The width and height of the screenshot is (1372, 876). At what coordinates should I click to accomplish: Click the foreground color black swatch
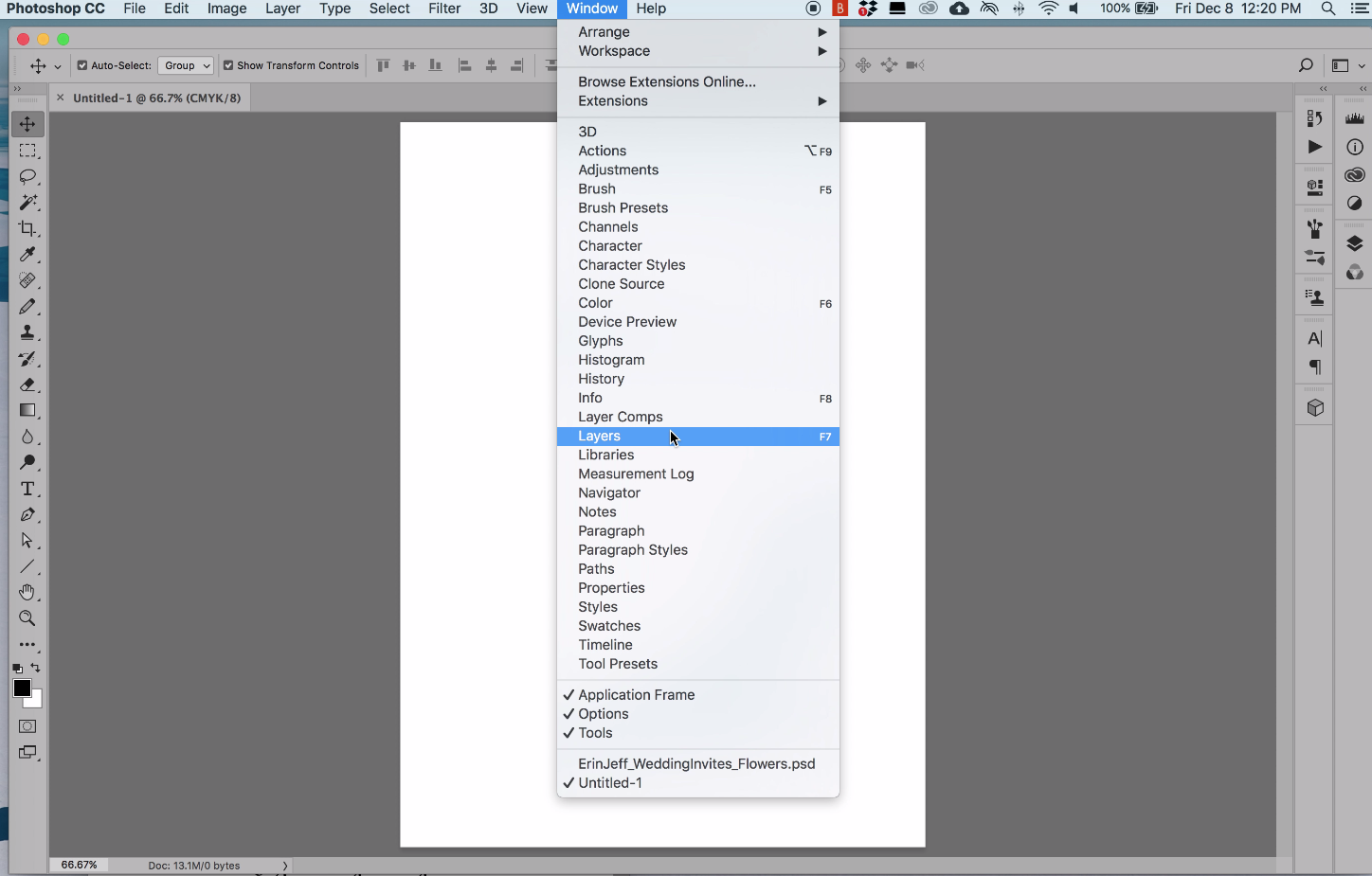(x=21, y=688)
